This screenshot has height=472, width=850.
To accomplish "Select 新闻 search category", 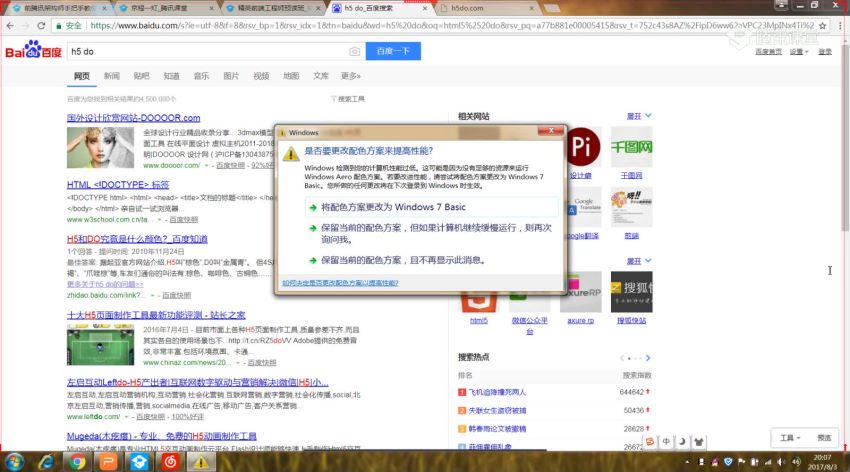I will pos(112,76).
